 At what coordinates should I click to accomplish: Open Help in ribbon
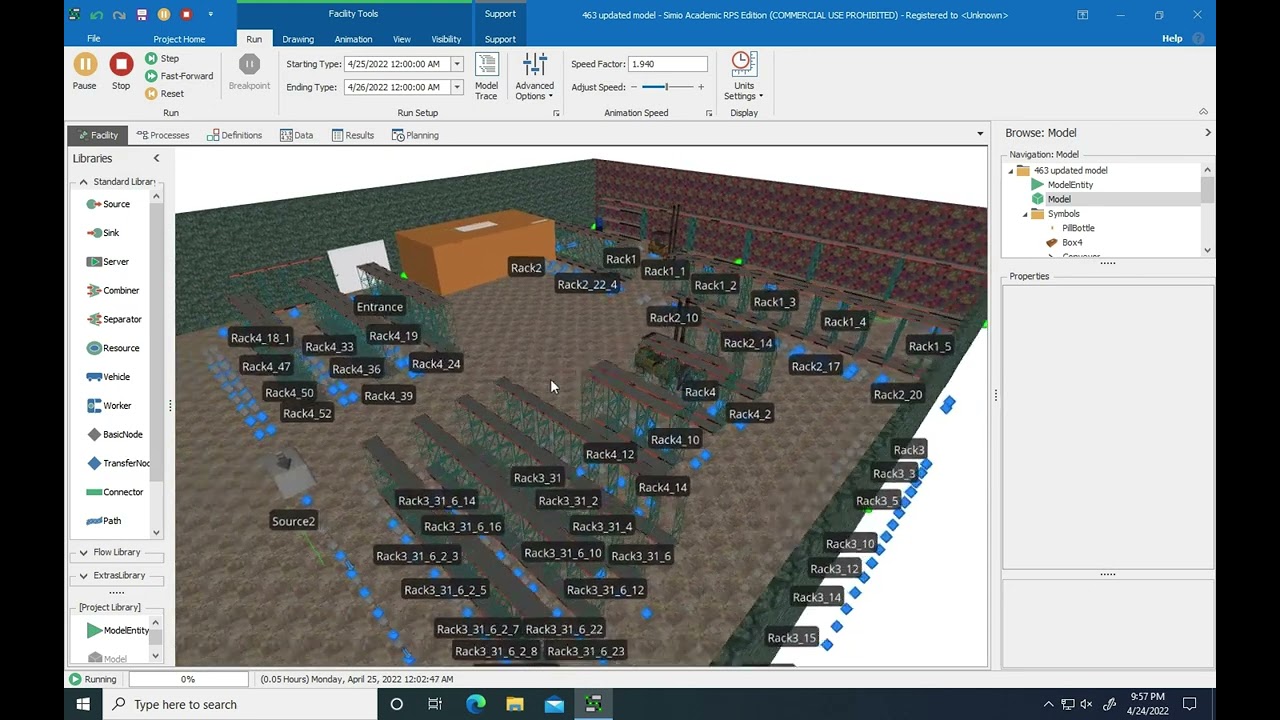[1172, 38]
